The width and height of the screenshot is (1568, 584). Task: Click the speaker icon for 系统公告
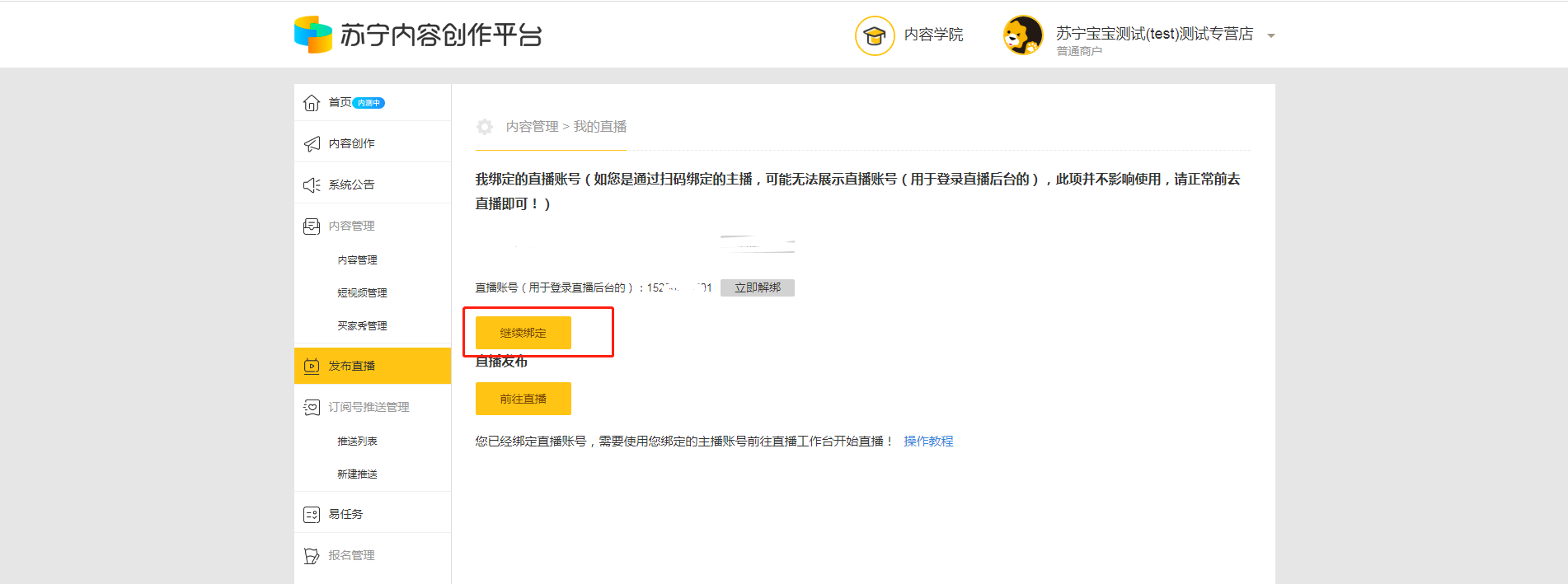(312, 185)
